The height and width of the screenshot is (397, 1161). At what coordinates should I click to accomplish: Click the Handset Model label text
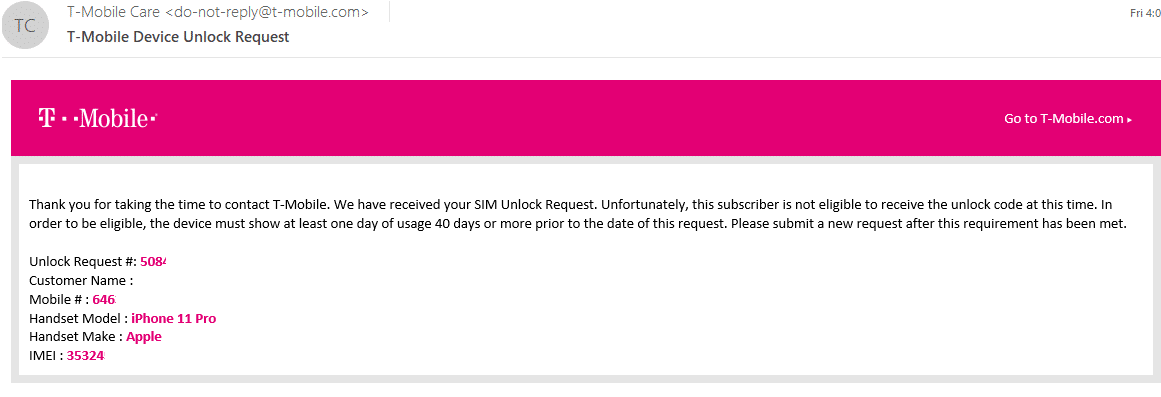(78, 318)
